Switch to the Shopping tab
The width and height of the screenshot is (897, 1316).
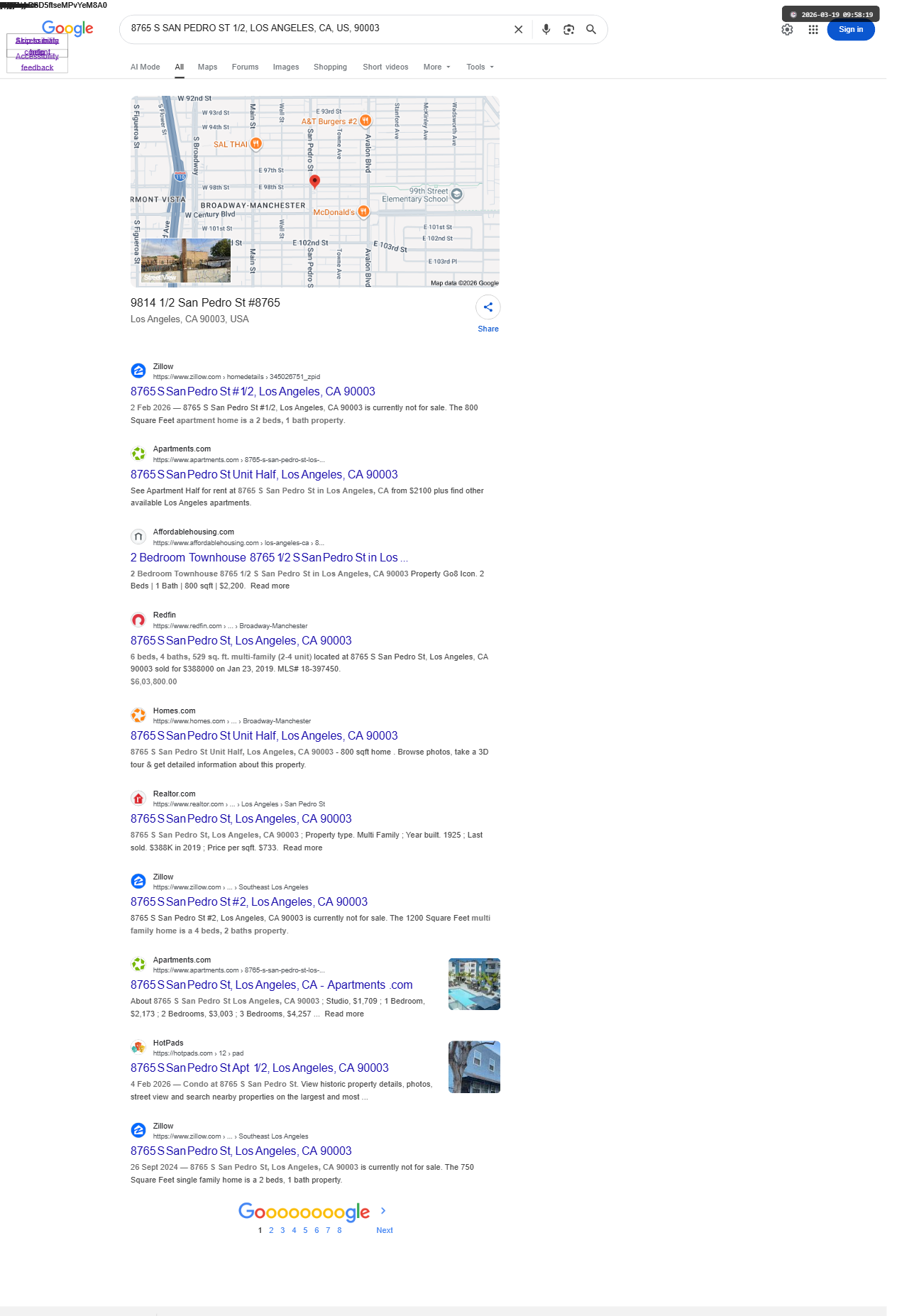click(x=330, y=67)
